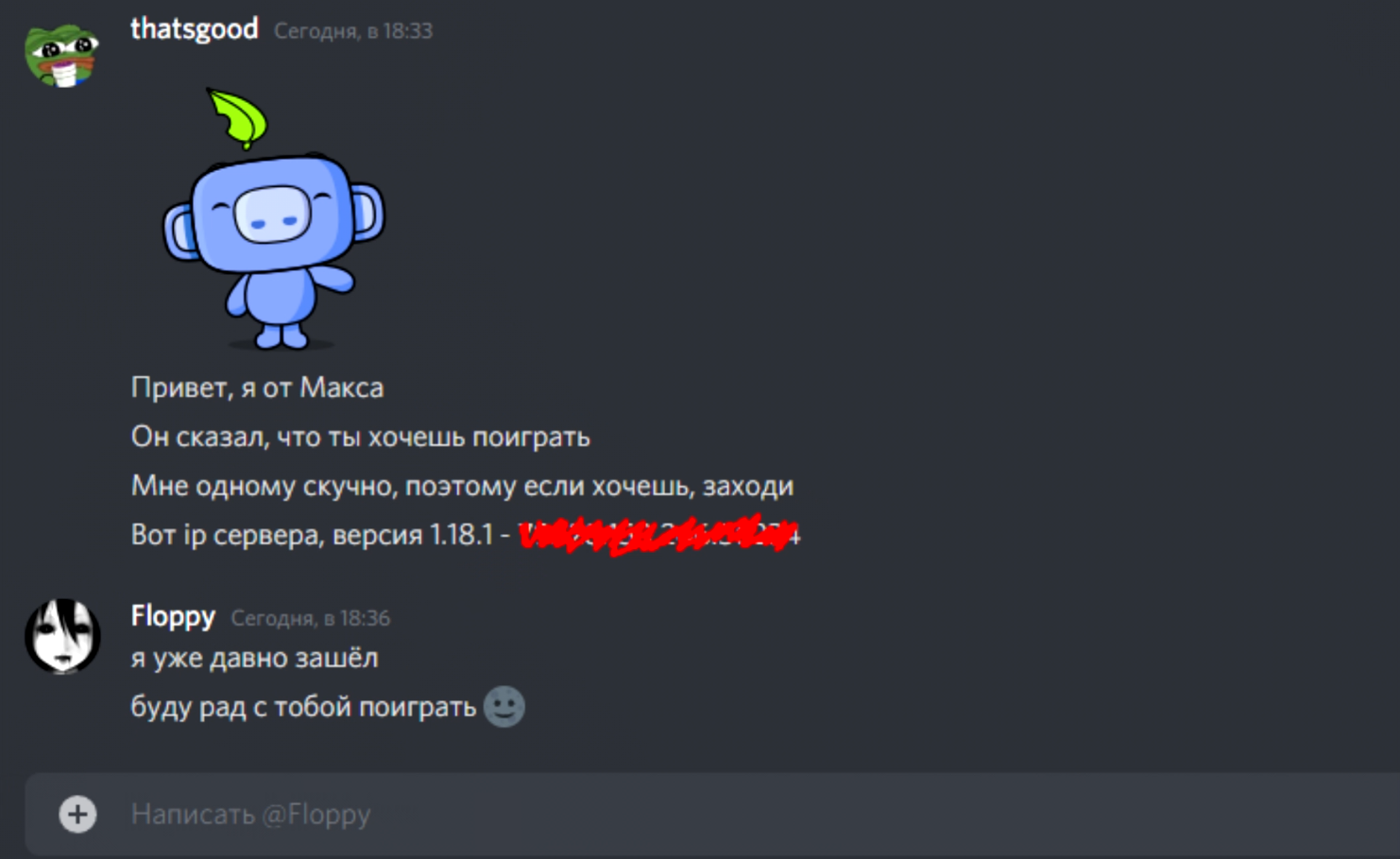
Task: Click the Floppy username
Action: 173,616
